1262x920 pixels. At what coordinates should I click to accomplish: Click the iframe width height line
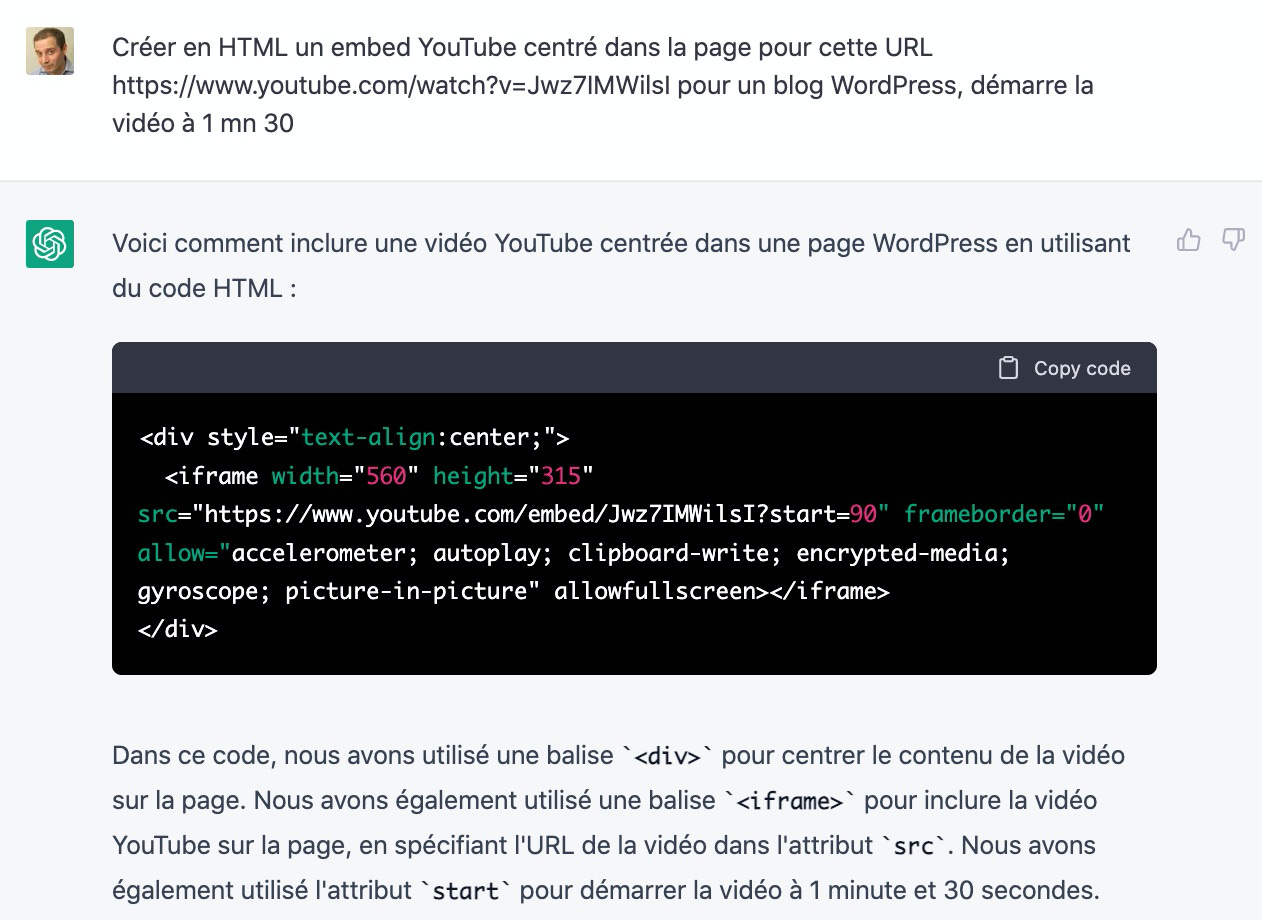pyautogui.click(x=379, y=476)
